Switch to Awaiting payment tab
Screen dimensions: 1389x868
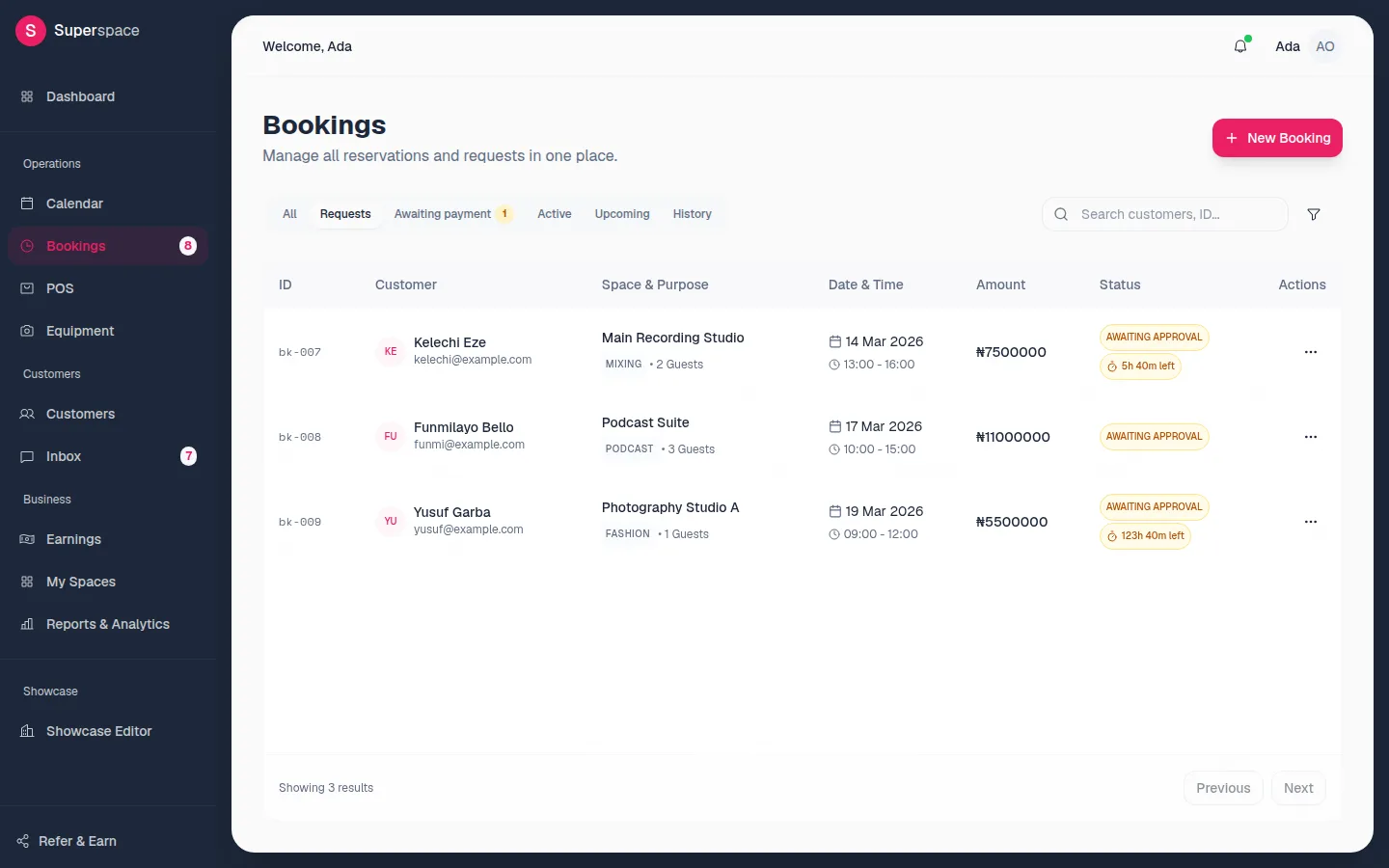point(453,214)
